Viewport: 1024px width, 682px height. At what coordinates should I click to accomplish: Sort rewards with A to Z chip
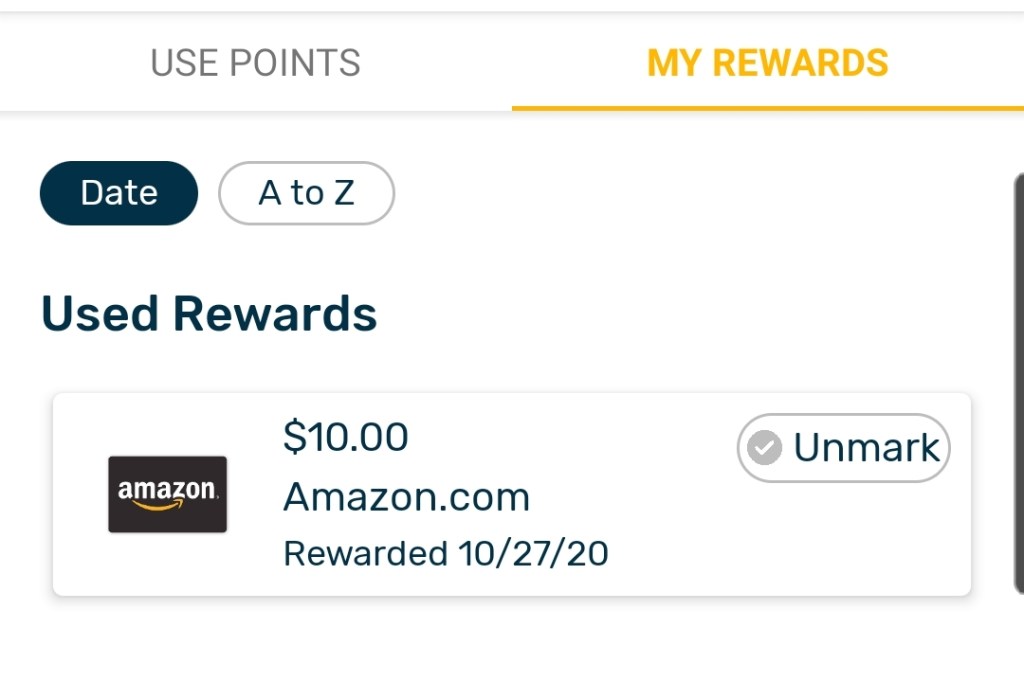tap(306, 193)
